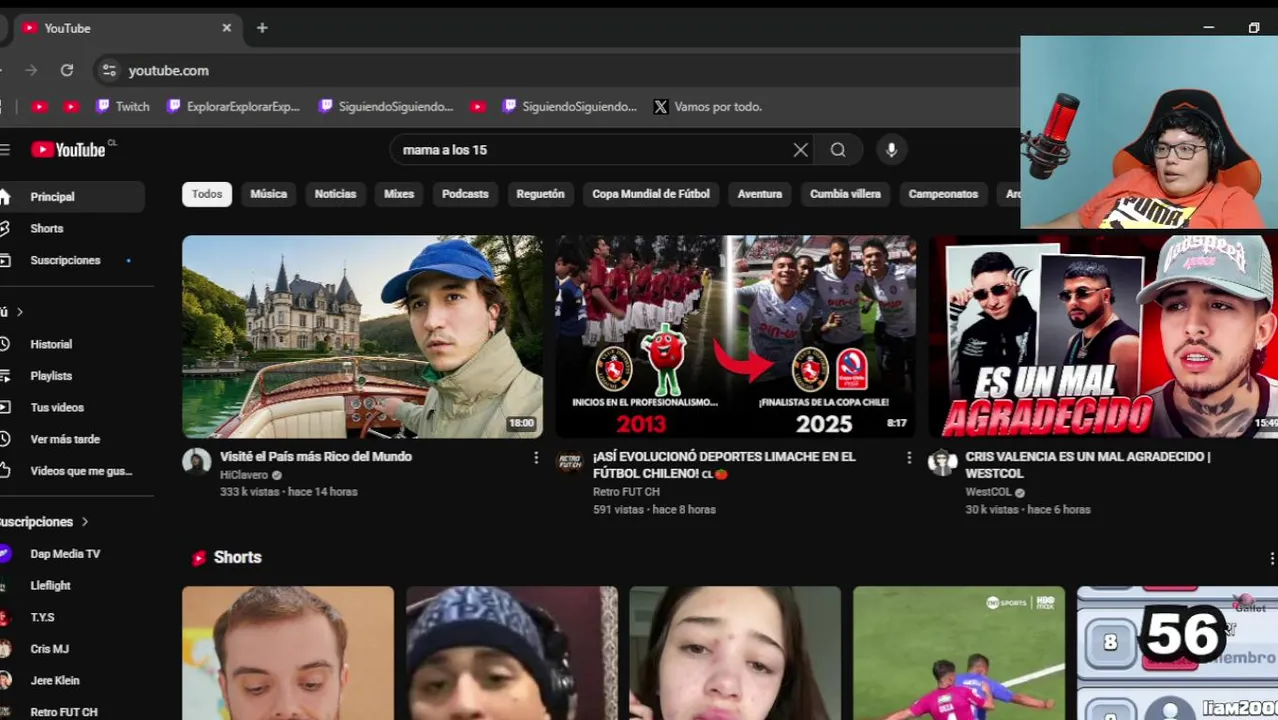Image resolution: width=1278 pixels, height=720 pixels.
Task: Select the Todos filter chip
Action: [x=207, y=194]
